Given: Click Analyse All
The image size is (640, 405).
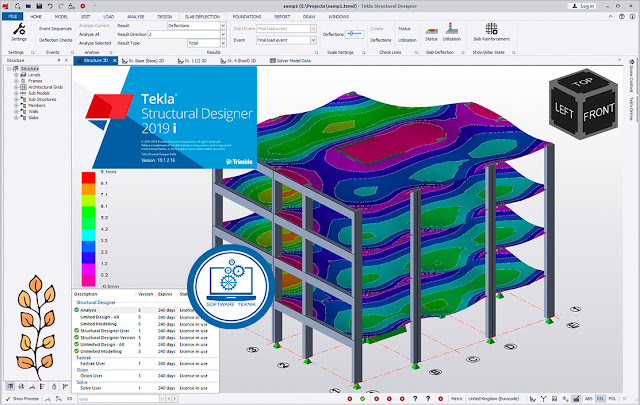Looking at the screenshot, I should tap(89, 34).
